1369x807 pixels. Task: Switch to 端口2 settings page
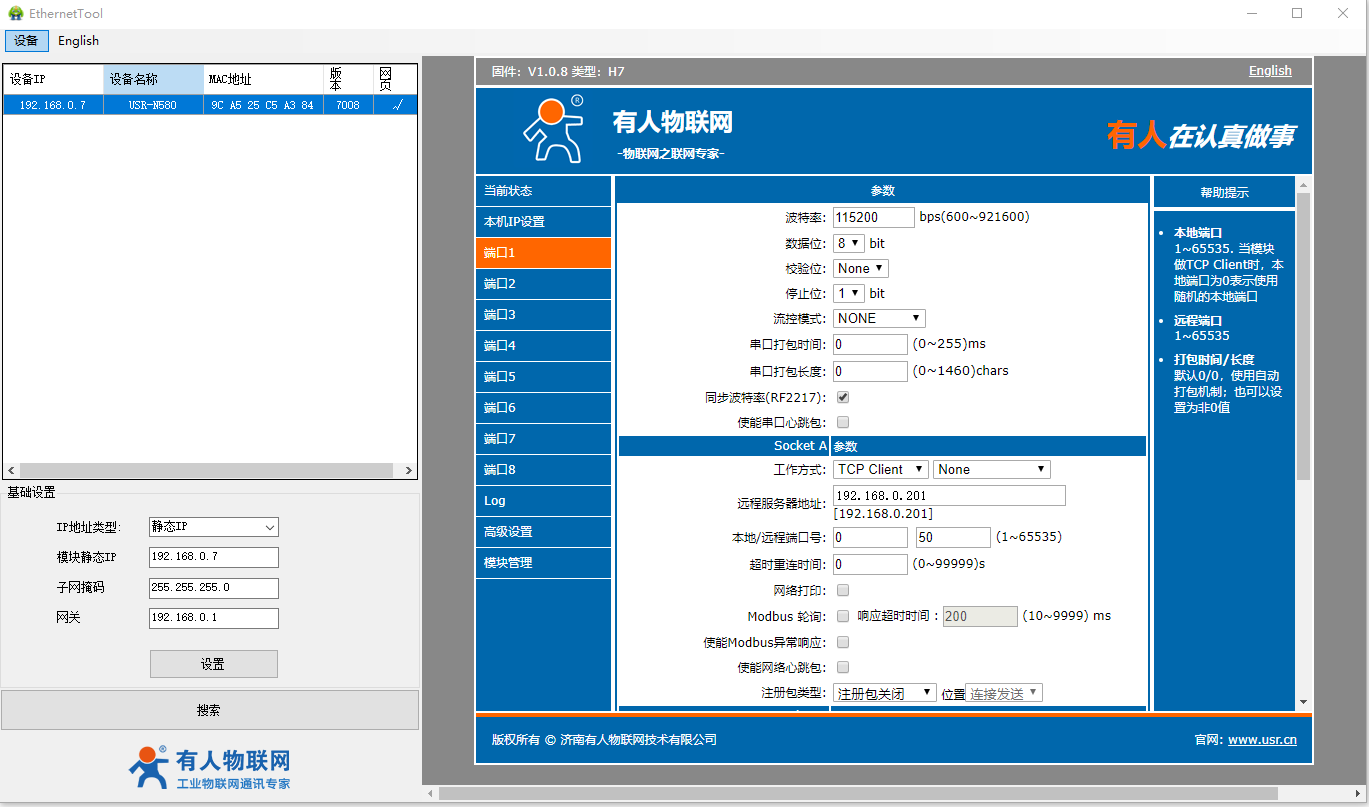[x=543, y=284]
